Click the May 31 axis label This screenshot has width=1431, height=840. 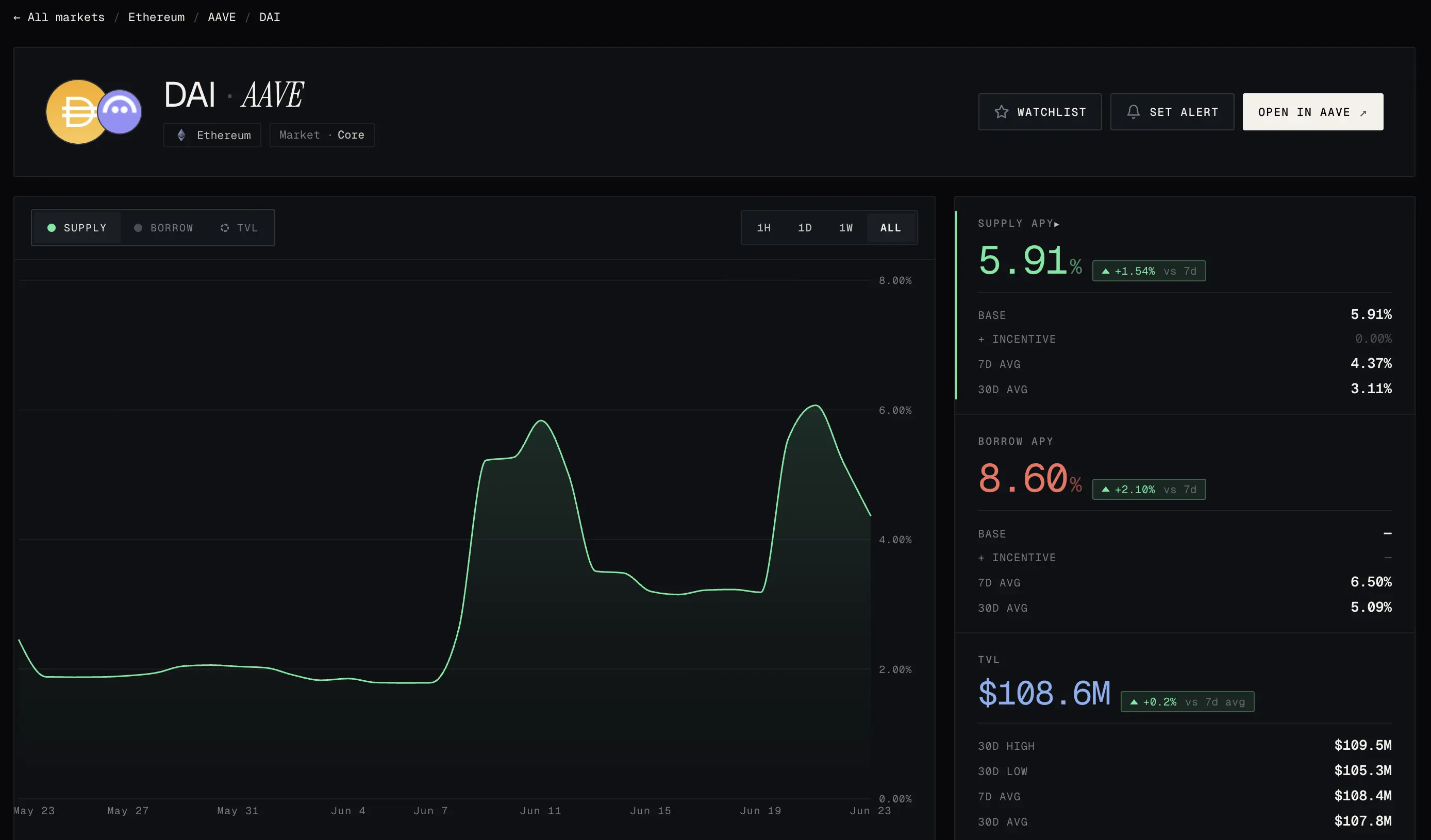tap(237, 811)
